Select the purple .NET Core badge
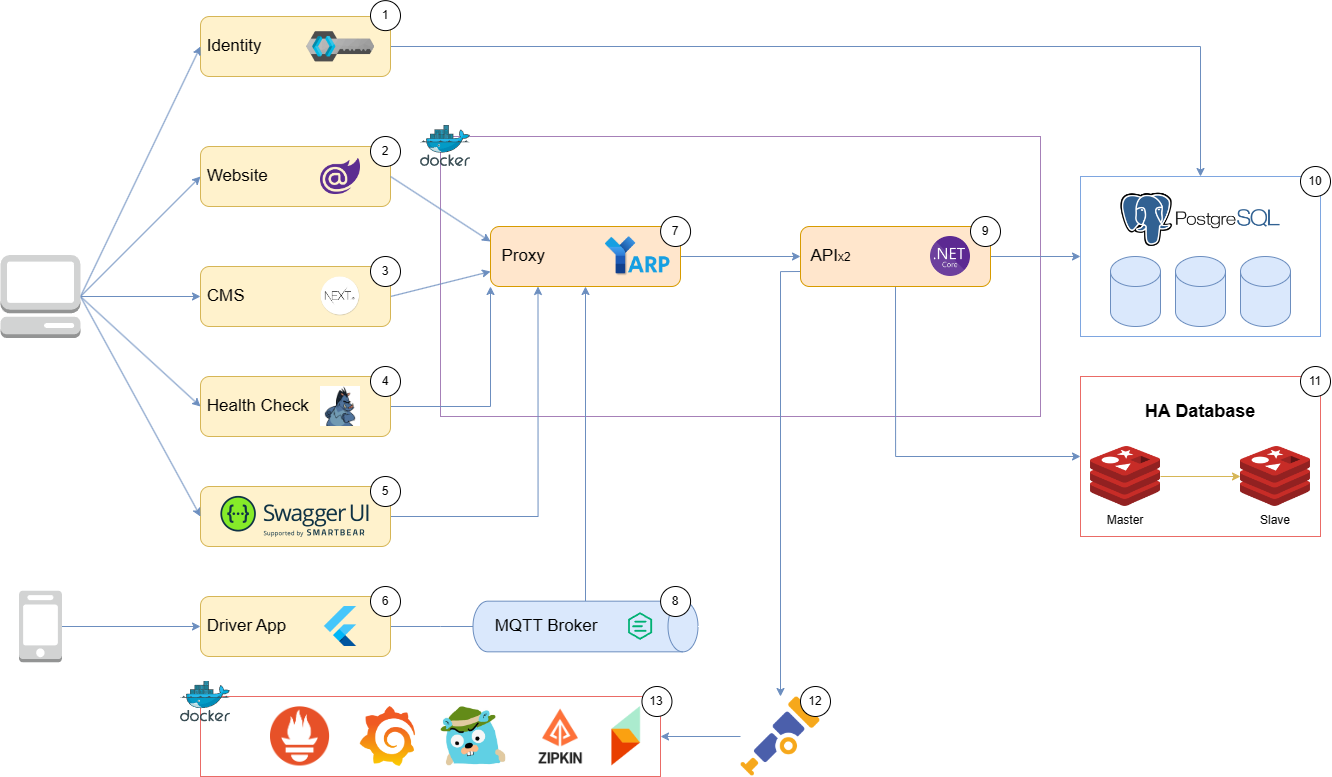Image resolution: width=1332 pixels, height=777 pixels. coord(949,255)
